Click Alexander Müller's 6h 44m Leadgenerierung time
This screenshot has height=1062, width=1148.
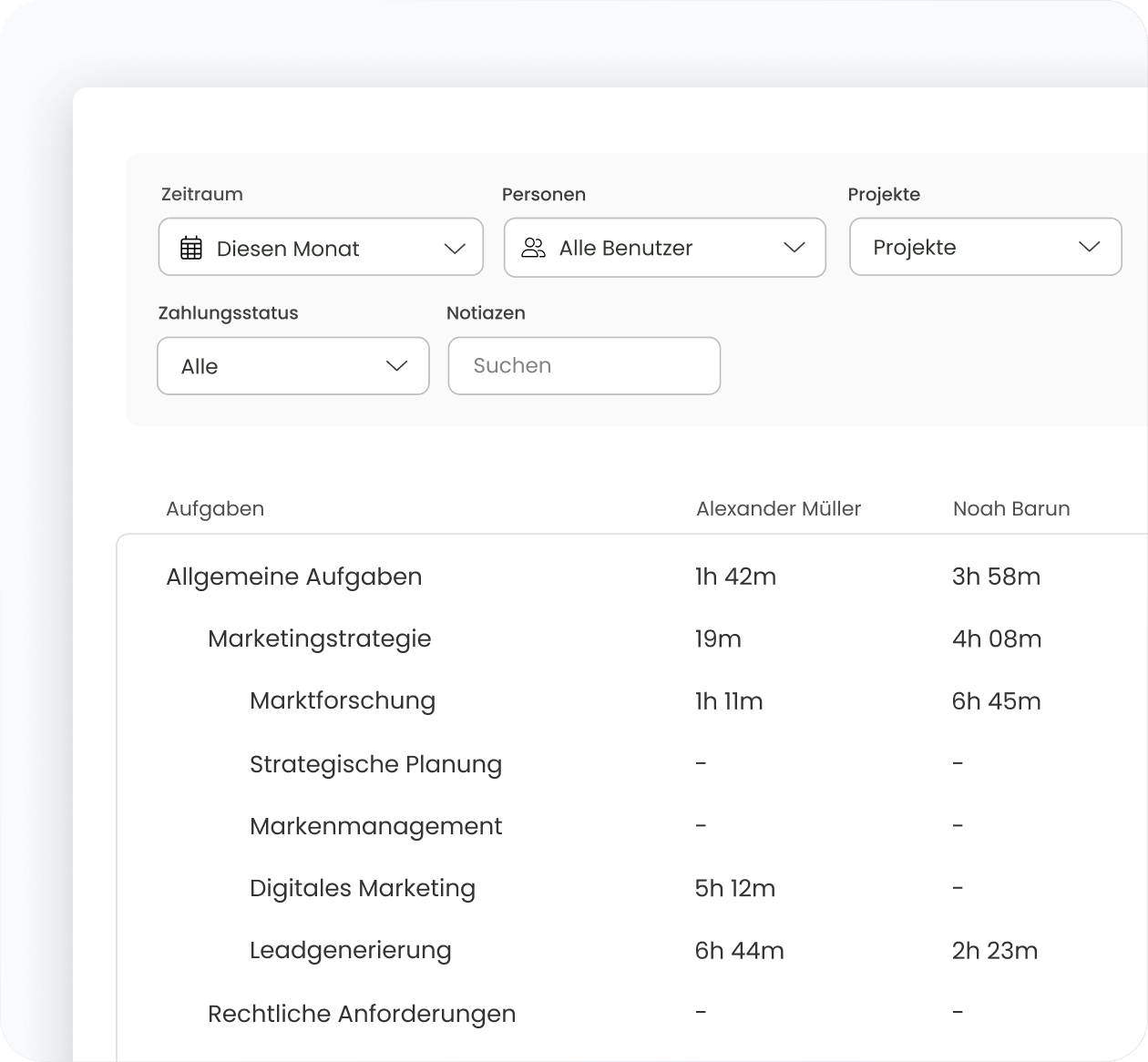coord(739,951)
